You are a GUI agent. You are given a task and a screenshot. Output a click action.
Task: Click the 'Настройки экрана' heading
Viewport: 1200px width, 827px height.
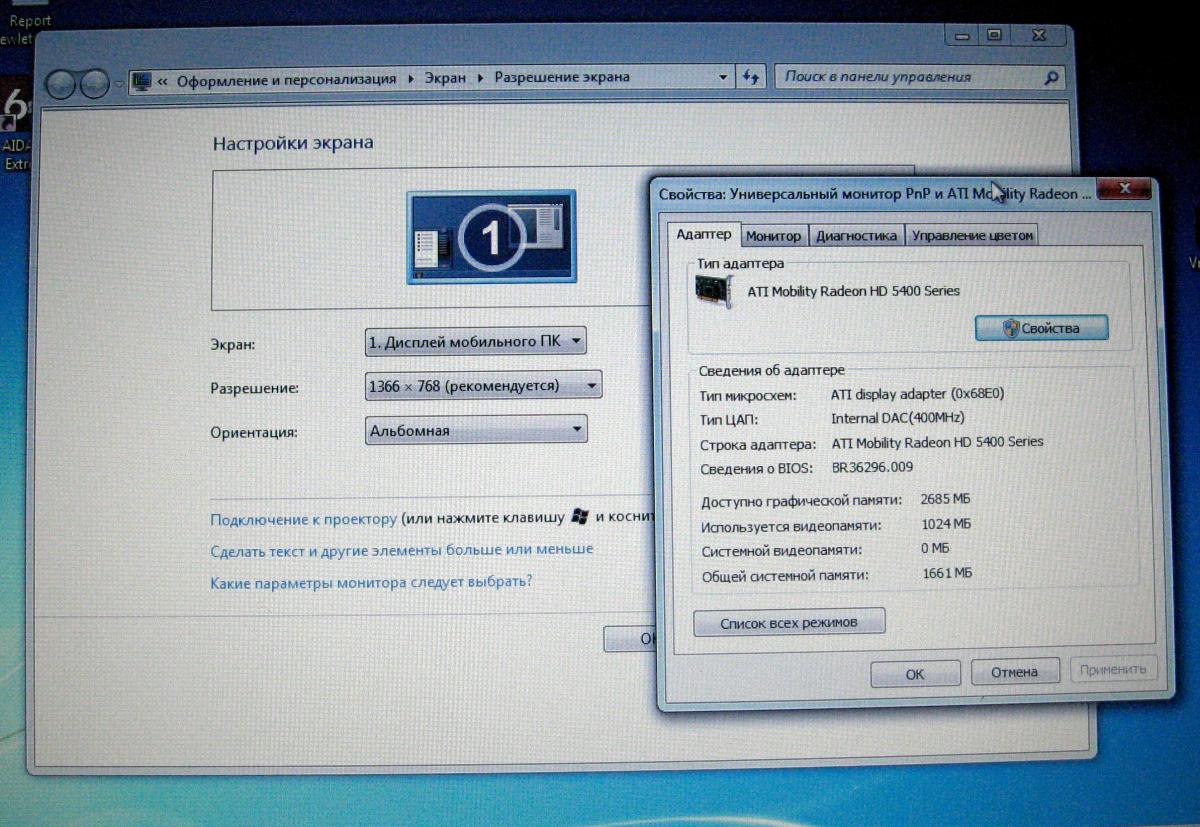(293, 143)
